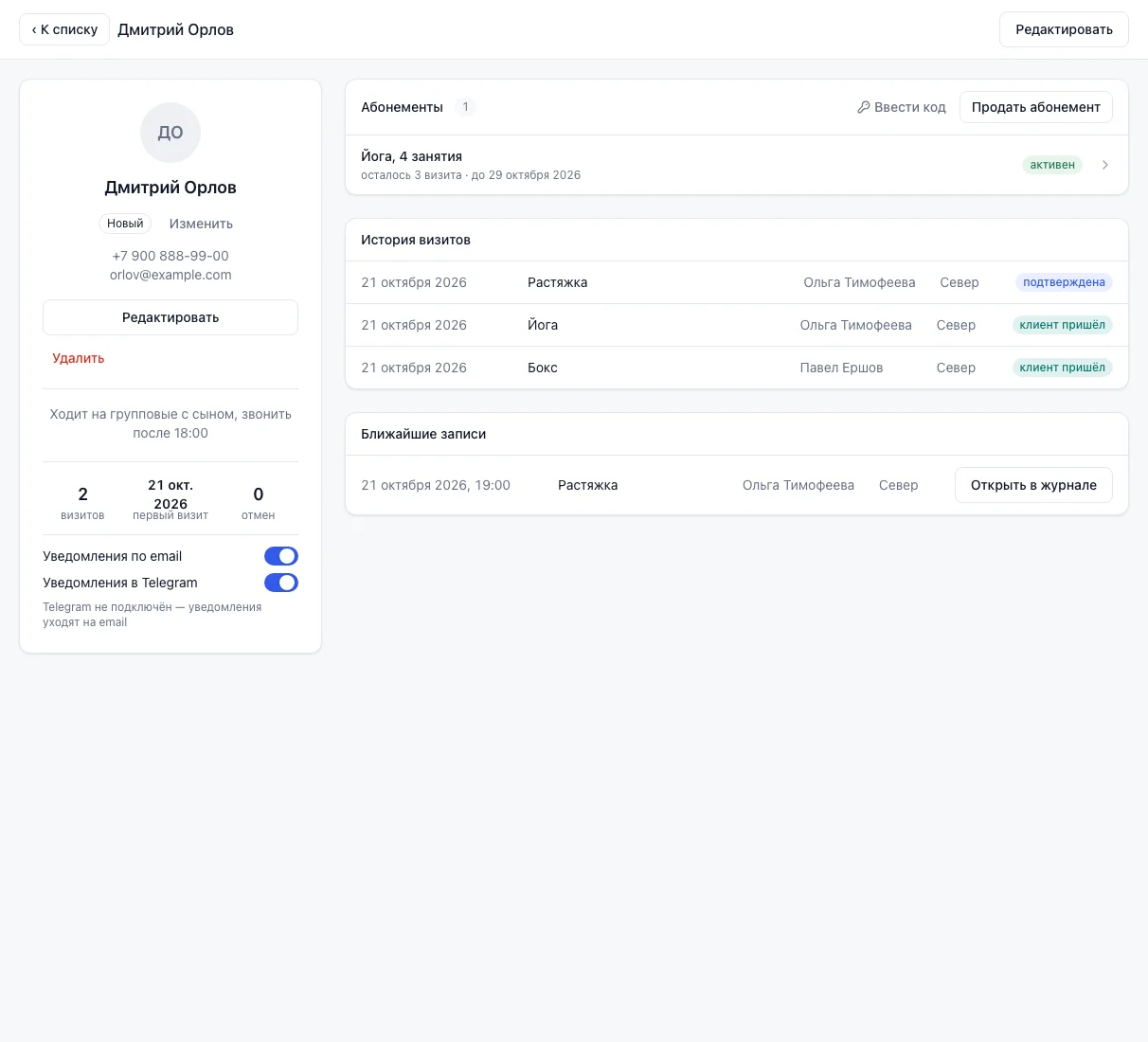Click the phone number +7 900 888-99-00
Viewport: 1148px width, 1042px height.
170,256
